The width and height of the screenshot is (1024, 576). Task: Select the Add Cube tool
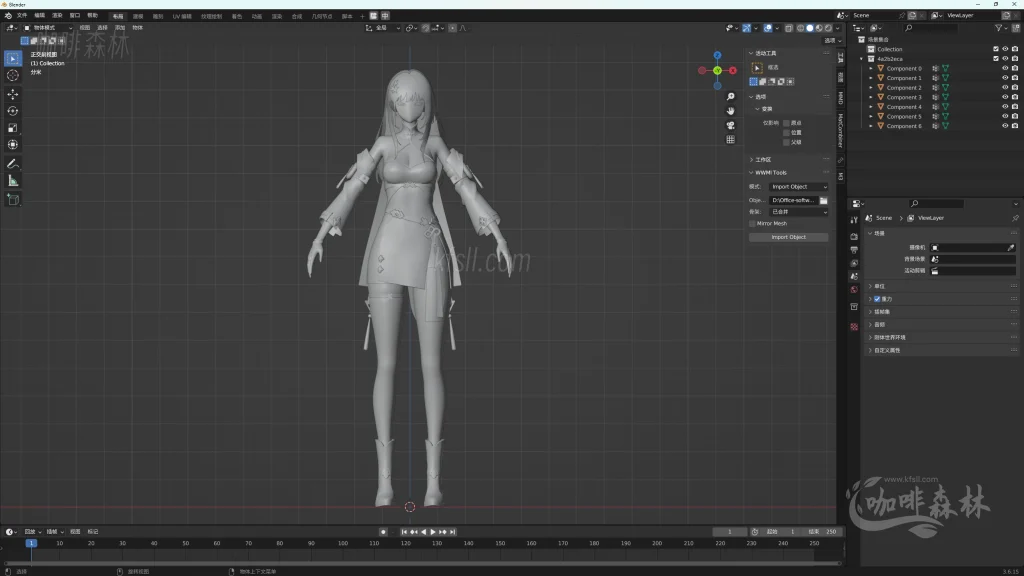[x=12, y=200]
